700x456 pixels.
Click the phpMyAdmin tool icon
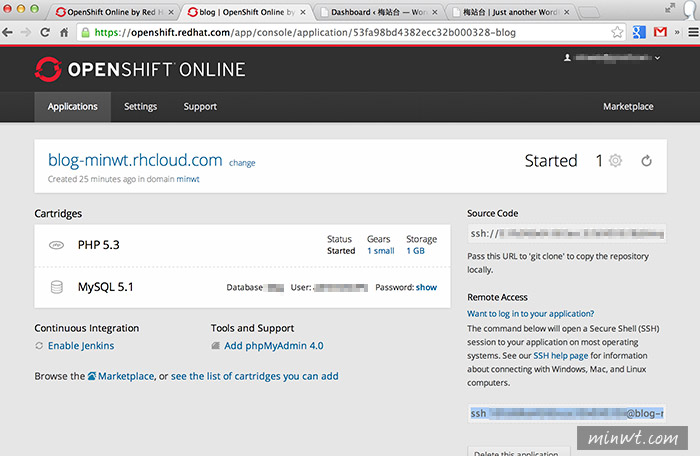pyautogui.click(x=215, y=346)
